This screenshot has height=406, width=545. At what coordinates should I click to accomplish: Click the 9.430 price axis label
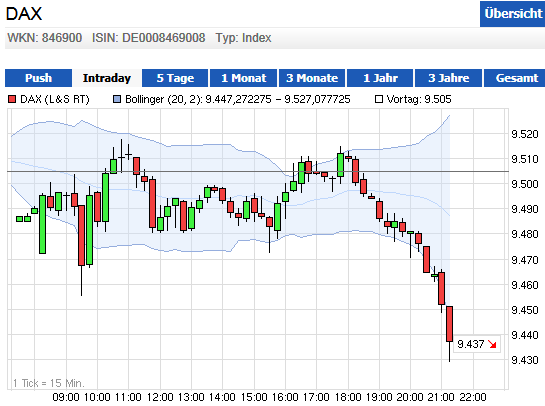pos(524,360)
